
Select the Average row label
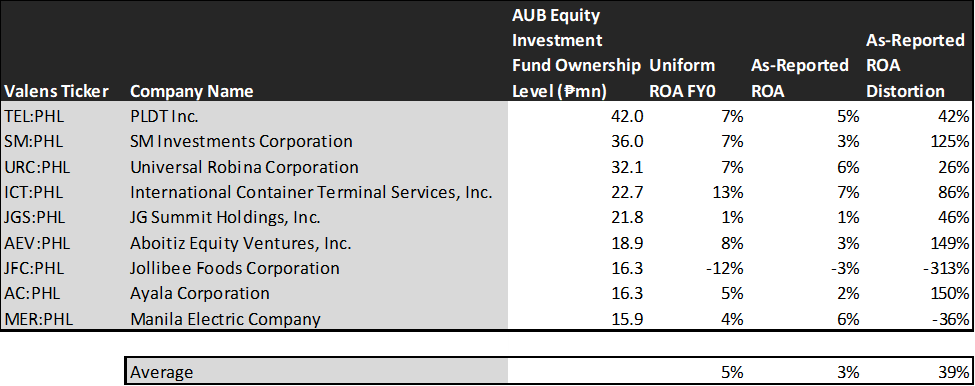coord(162,372)
